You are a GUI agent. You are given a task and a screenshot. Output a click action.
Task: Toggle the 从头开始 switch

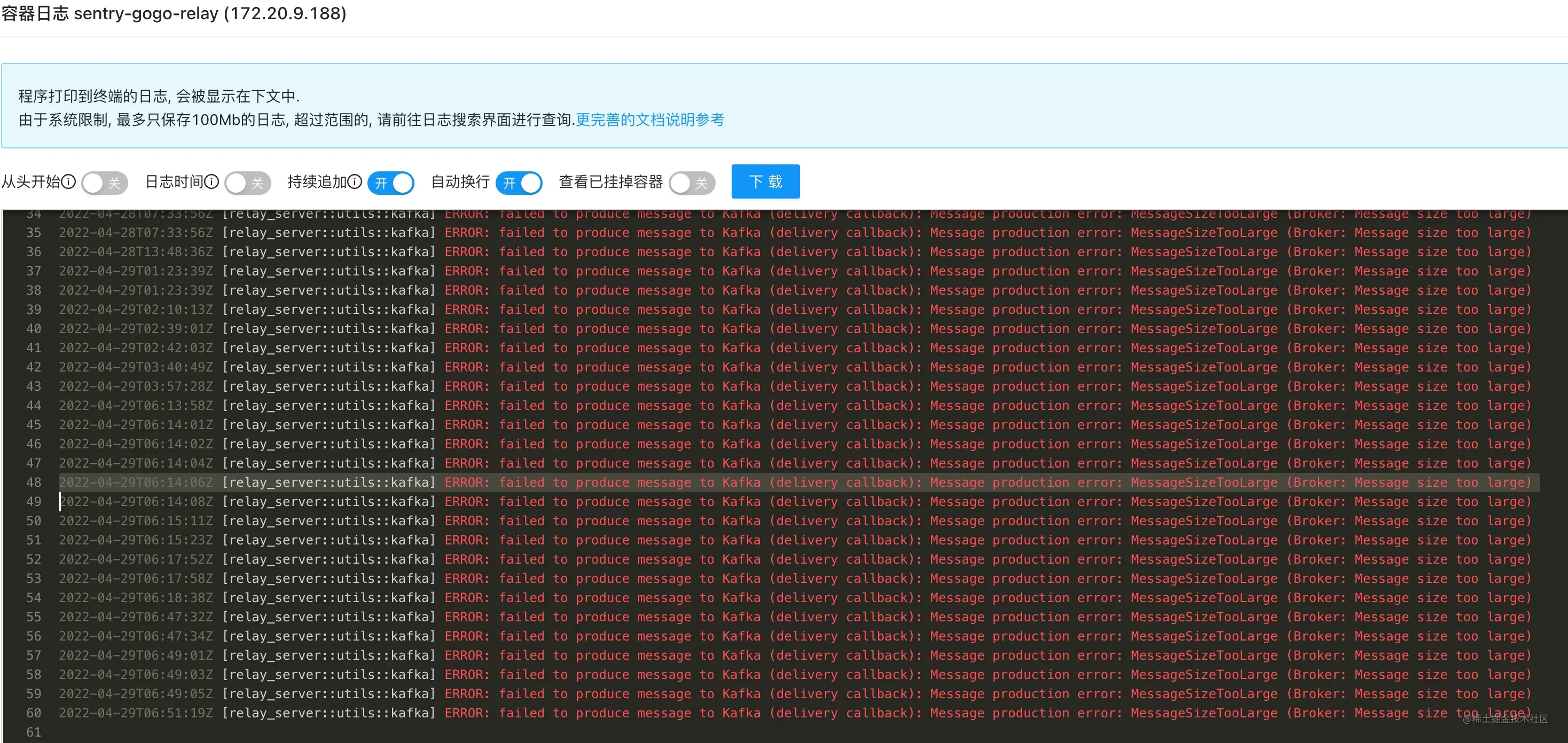click(104, 183)
